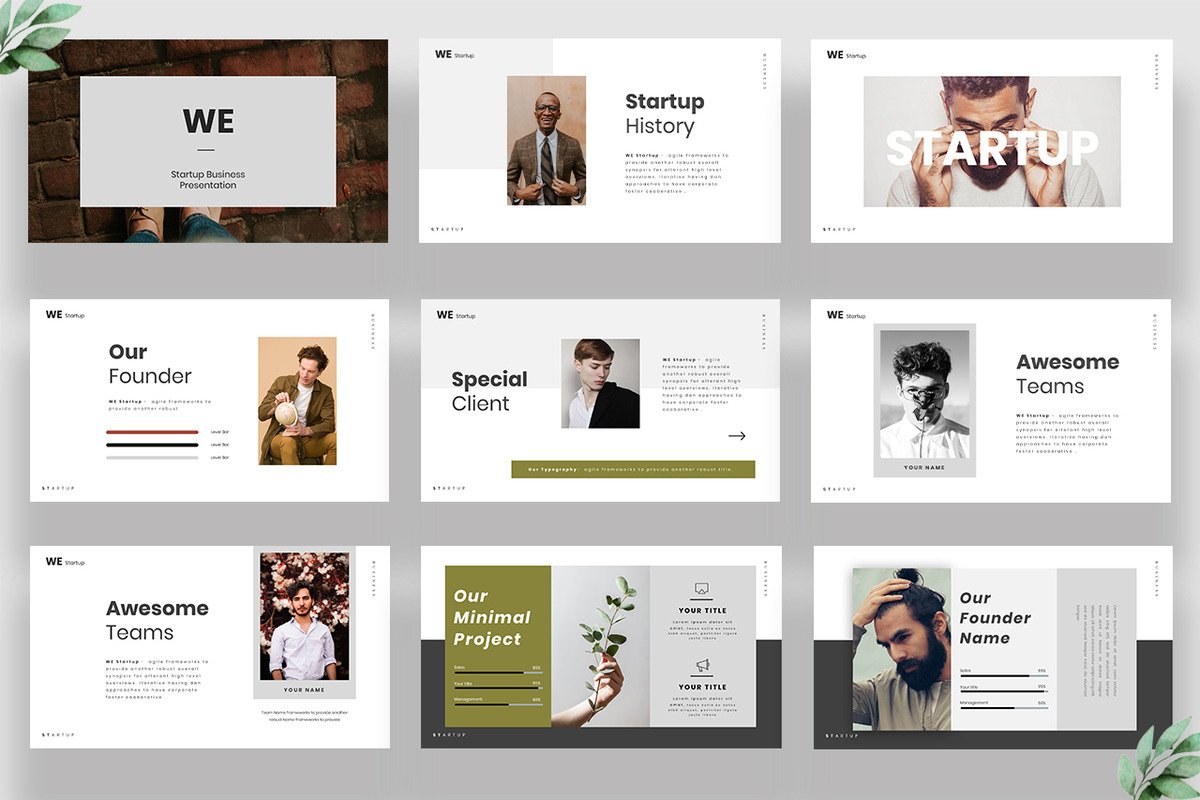Click the Startup History heading

click(664, 114)
